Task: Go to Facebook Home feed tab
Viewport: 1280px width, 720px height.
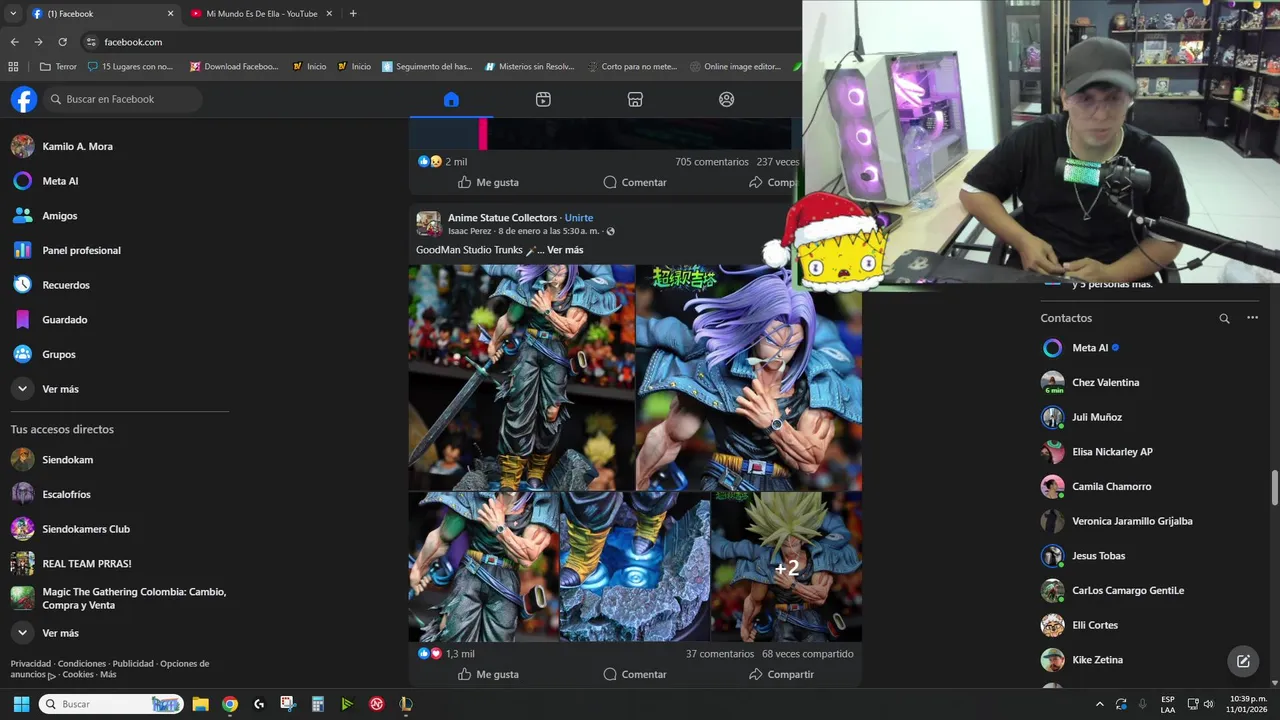Action: click(x=451, y=99)
